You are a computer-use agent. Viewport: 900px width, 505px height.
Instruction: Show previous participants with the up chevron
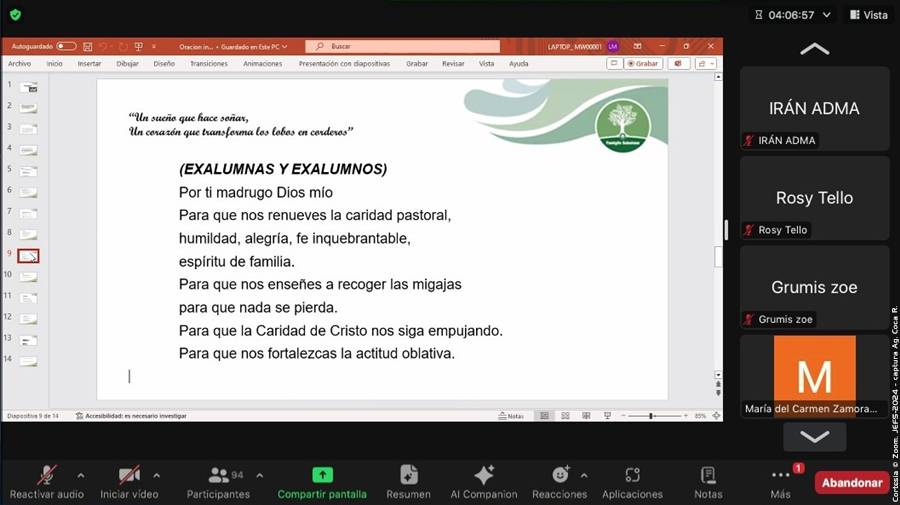click(x=814, y=49)
